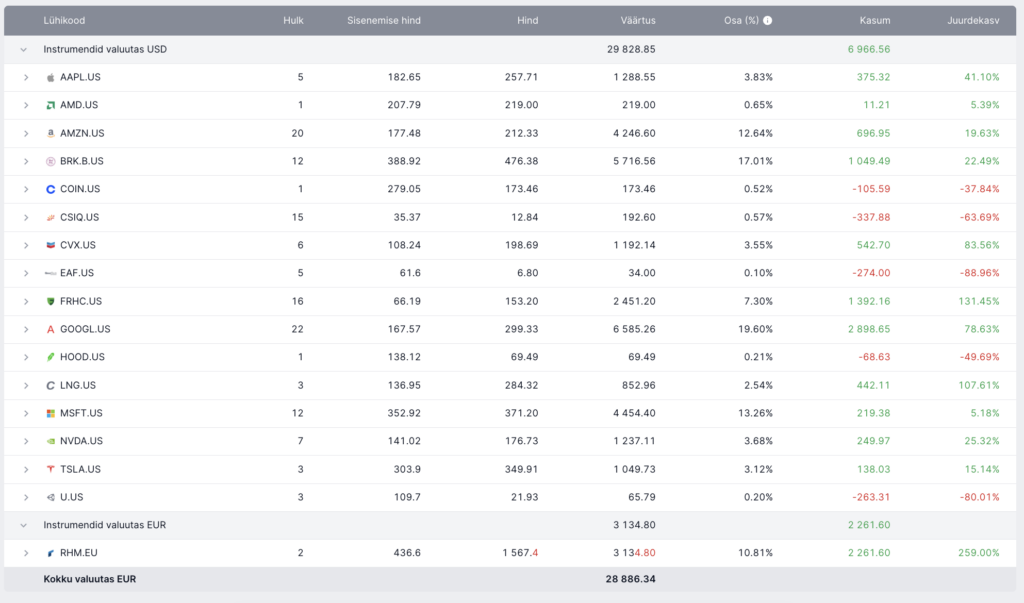Click the Amazon logo next to AMZN.US
The height and width of the screenshot is (603, 1024).
(50, 133)
